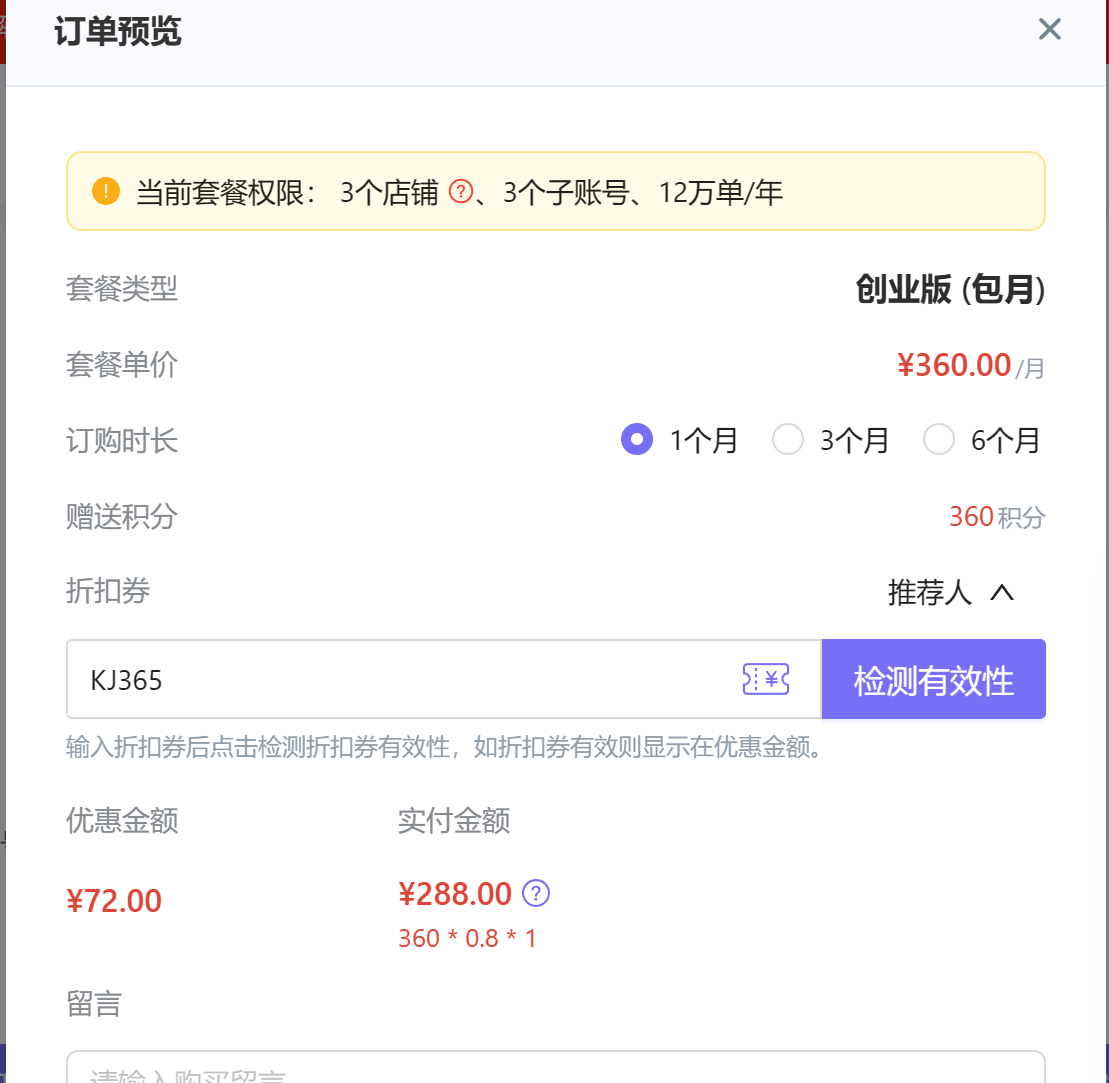The height and width of the screenshot is (1083, 1109).
Task: Click the coupon ticket icon in the discount field
Action: pyautogui.click(x=766, y=679)
